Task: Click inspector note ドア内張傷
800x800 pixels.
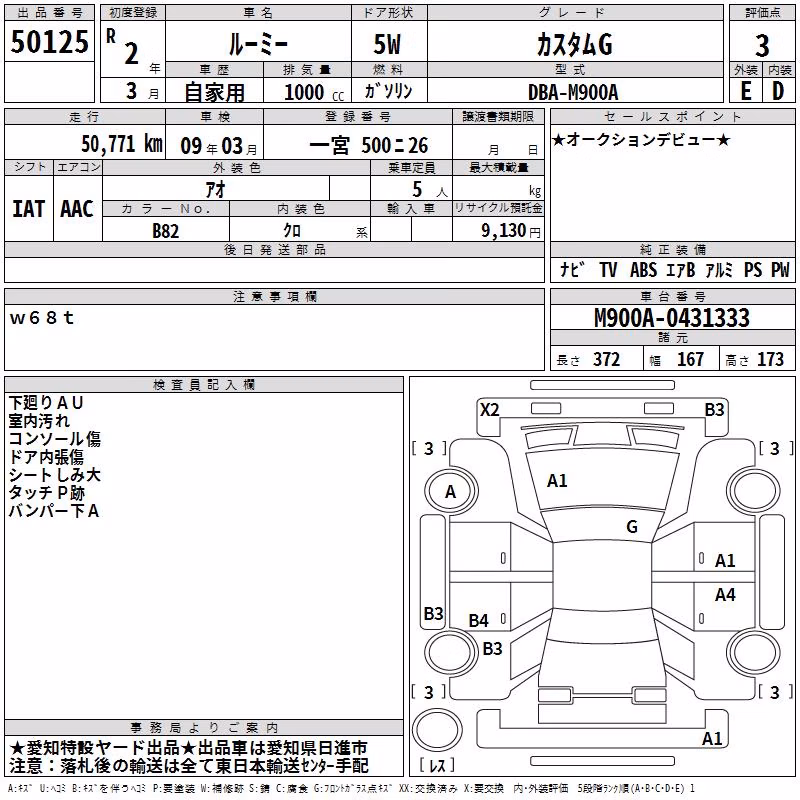Action: coord(46,457)
